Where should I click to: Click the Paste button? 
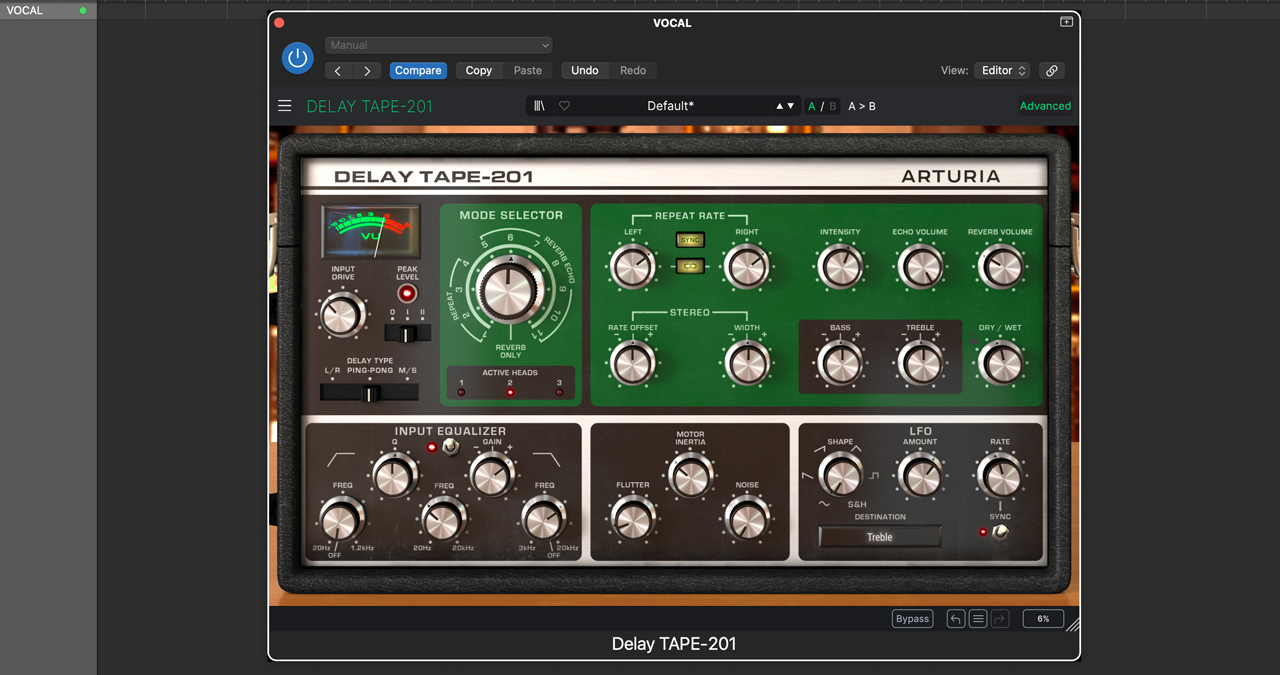click(528, 71)
